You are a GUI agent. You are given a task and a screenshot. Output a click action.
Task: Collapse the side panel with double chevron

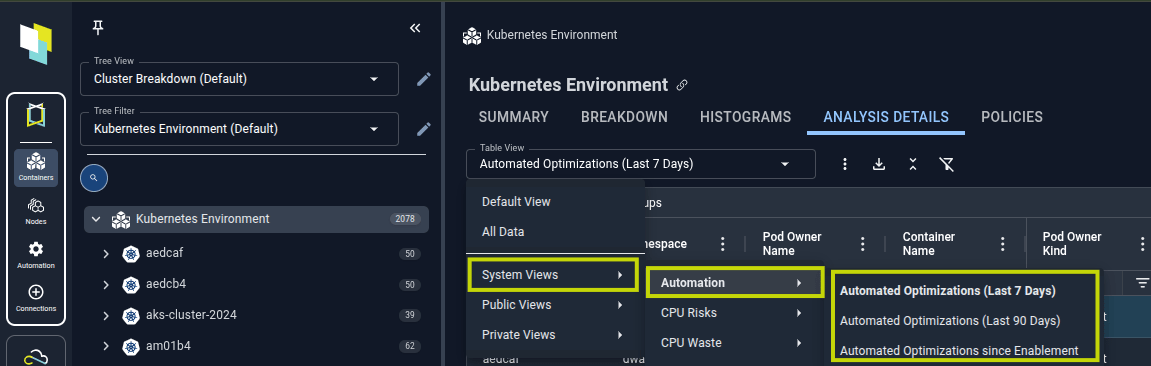[415, 28]
